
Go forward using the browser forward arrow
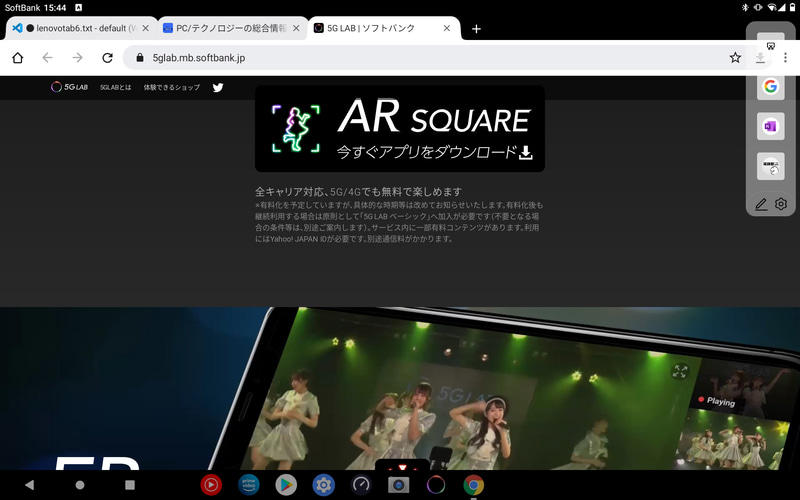tap(78, 58)
